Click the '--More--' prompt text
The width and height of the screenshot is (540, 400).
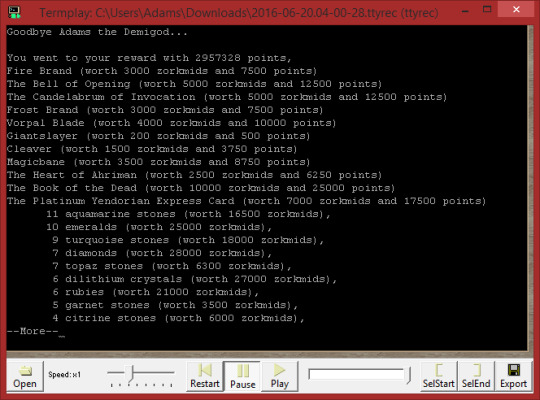pyautogui.click(x=33, y=331)
